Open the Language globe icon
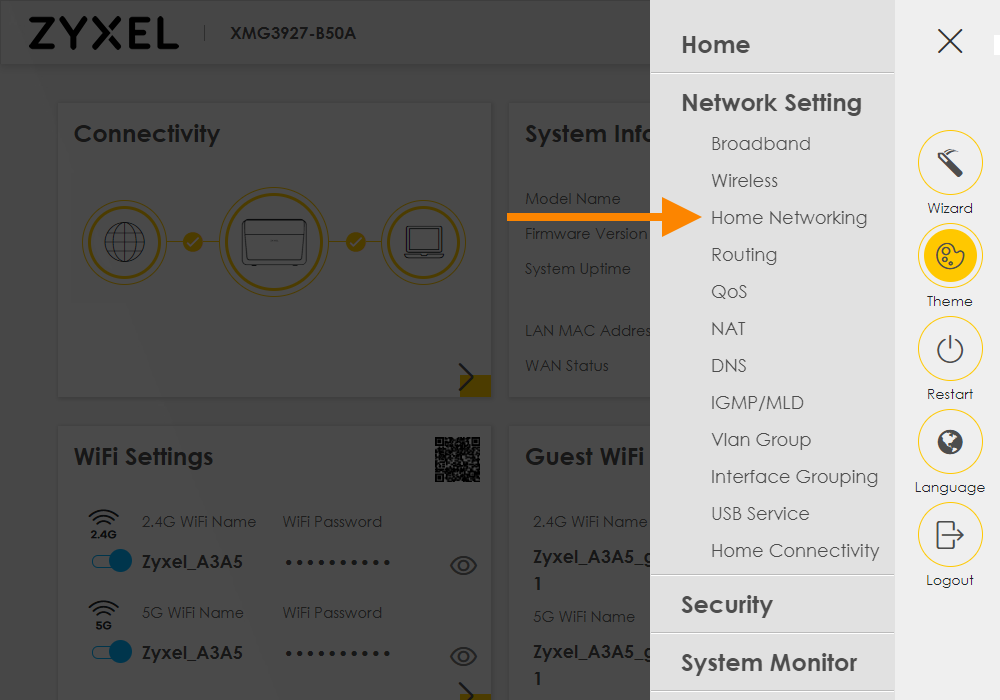 (x=950, y=441)
